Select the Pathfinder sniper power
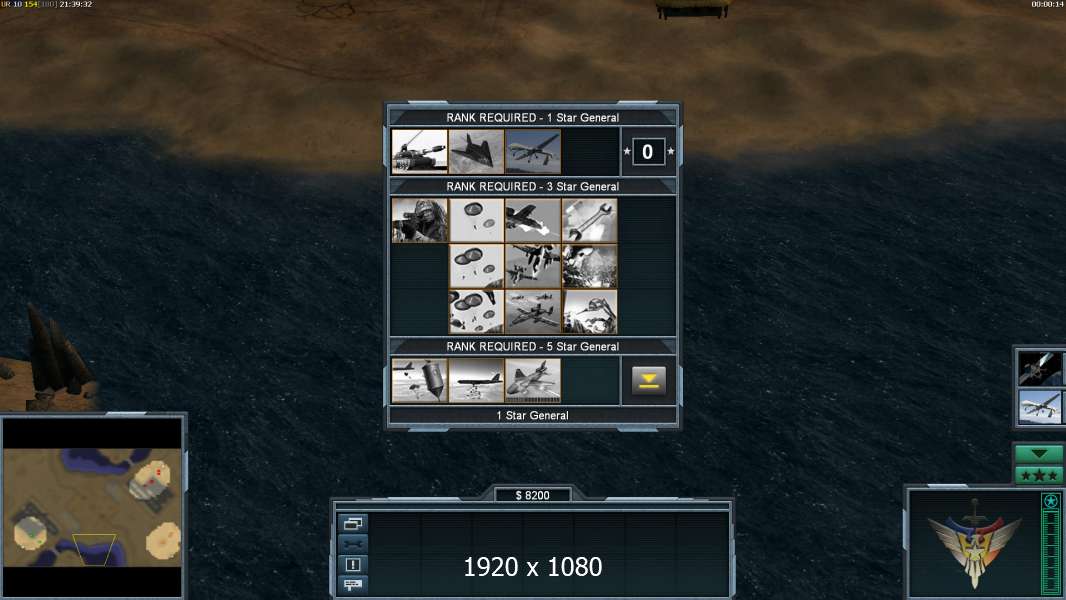The width and height of the screenshot is (1066, 600). point(419,220)
